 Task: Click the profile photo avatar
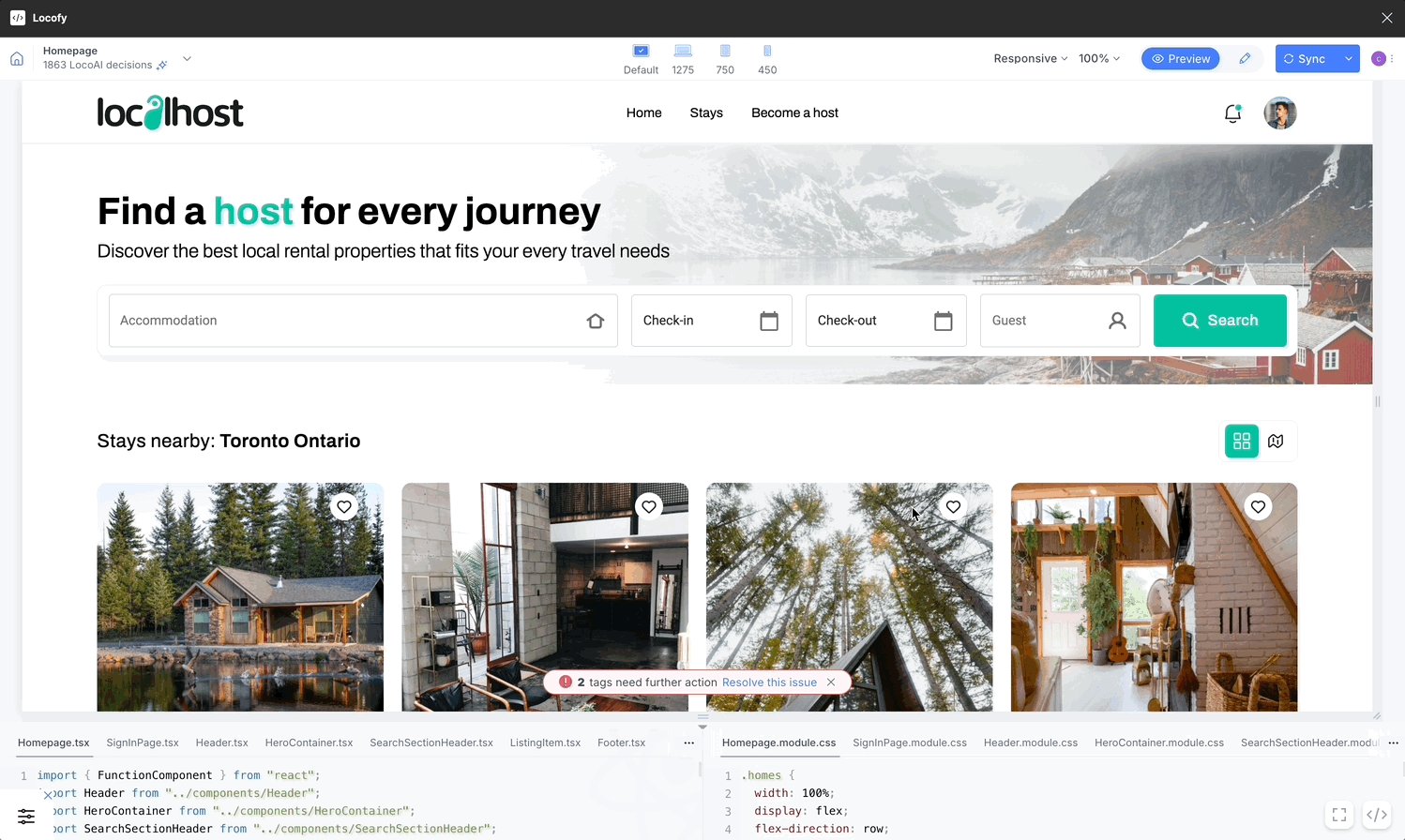point(1280,112)
